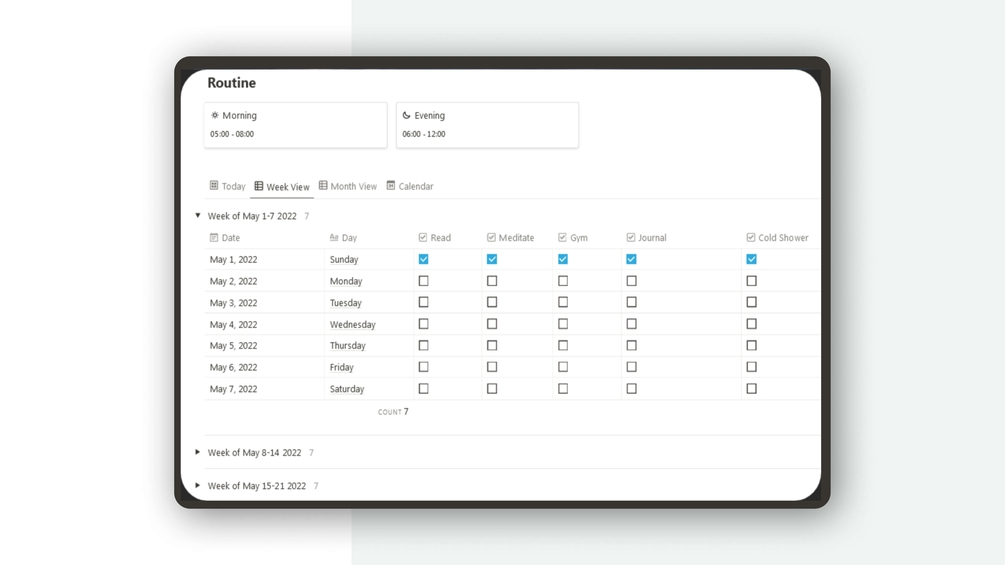Viewport: 1005px width, 565px height.
Task: Click the Week of May 8-14 2022 label
Action: coord(254,452)
